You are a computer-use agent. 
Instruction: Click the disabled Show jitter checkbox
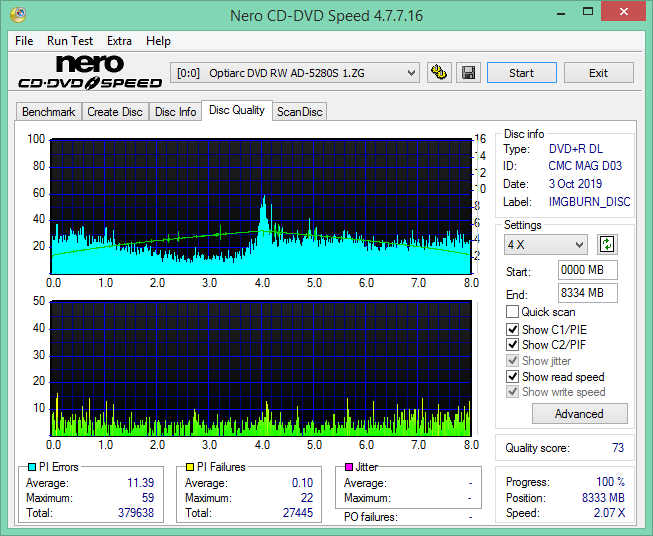[x=512, y=361]
